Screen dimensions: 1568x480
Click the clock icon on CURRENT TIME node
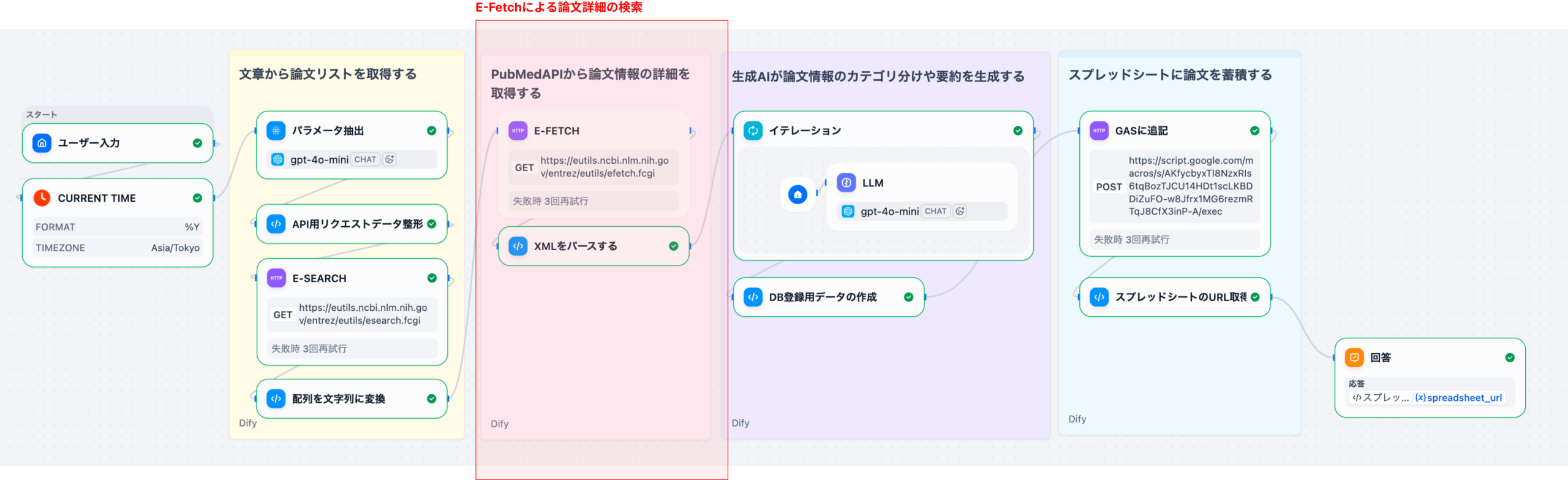[x=42, y=198]
